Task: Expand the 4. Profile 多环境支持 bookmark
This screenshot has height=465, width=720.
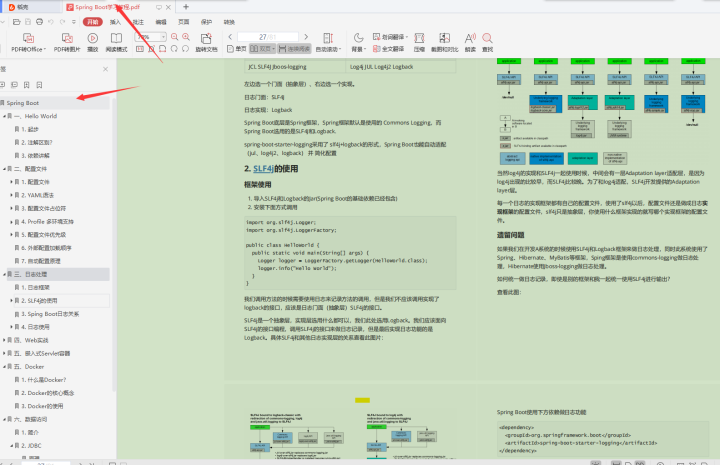Action: tap(11, 222)
